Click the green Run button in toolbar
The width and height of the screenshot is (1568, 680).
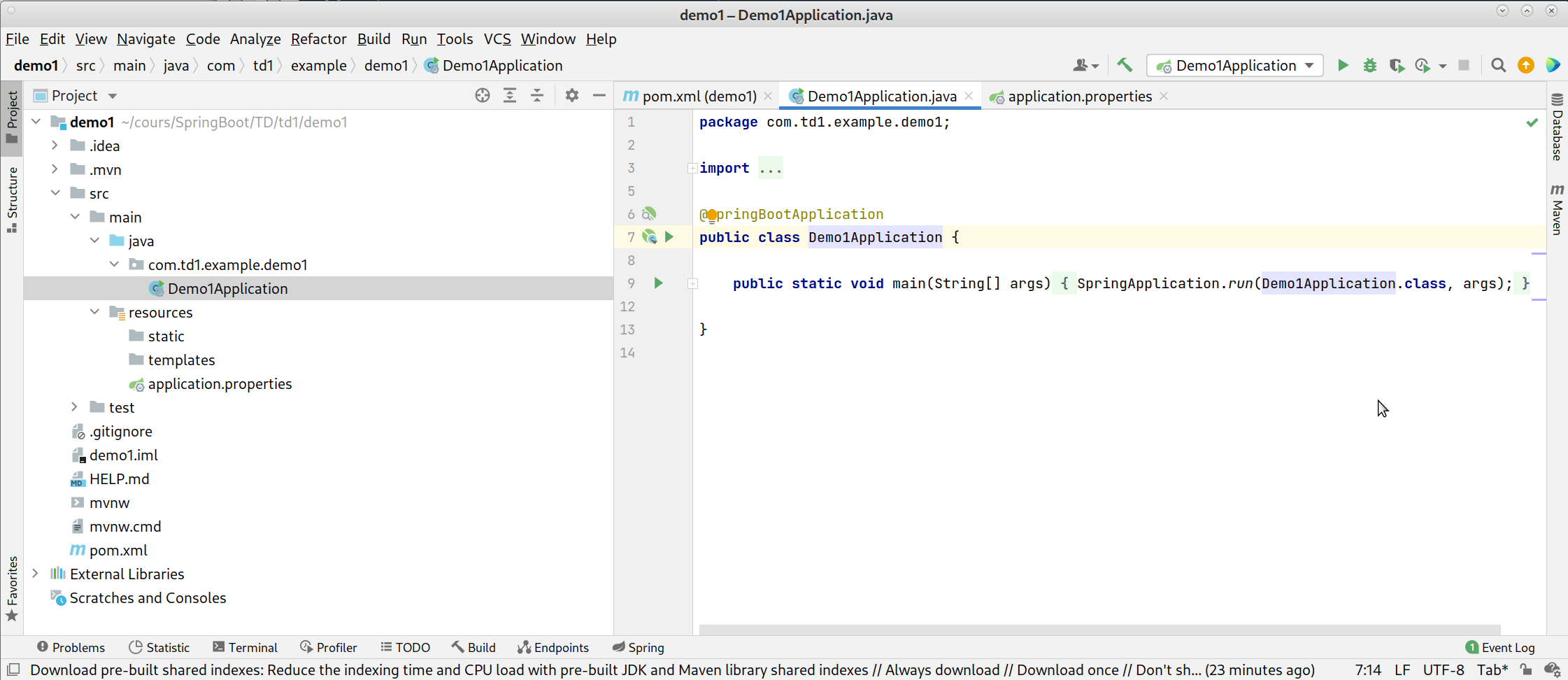pyautogui.click(x=1342, y=66)
